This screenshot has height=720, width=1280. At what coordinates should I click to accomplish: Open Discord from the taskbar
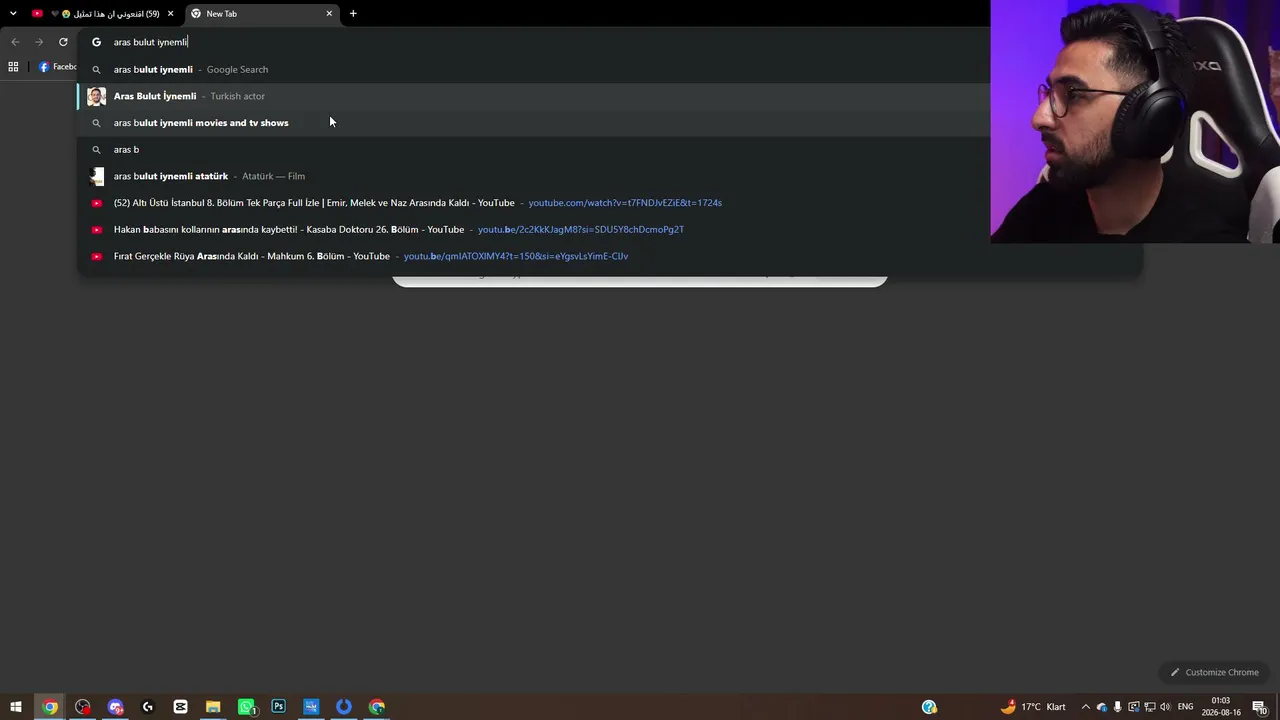(x=115, y=707)
